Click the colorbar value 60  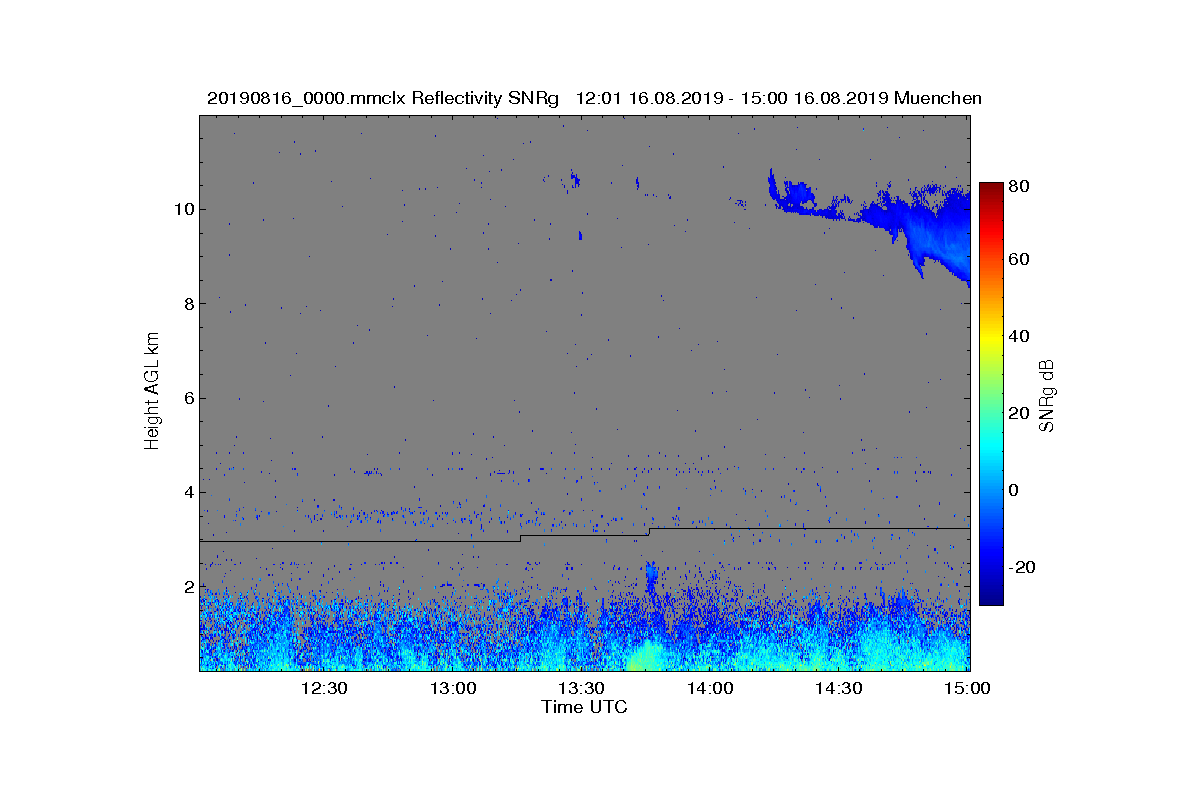tap(1020, 260)
